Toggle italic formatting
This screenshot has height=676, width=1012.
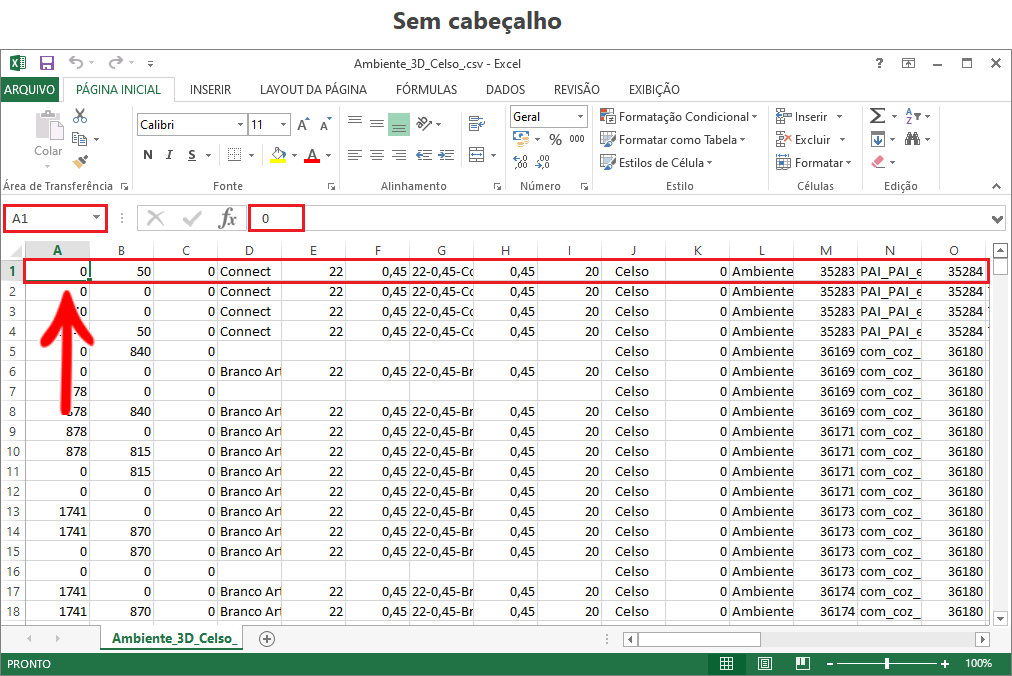169,155
